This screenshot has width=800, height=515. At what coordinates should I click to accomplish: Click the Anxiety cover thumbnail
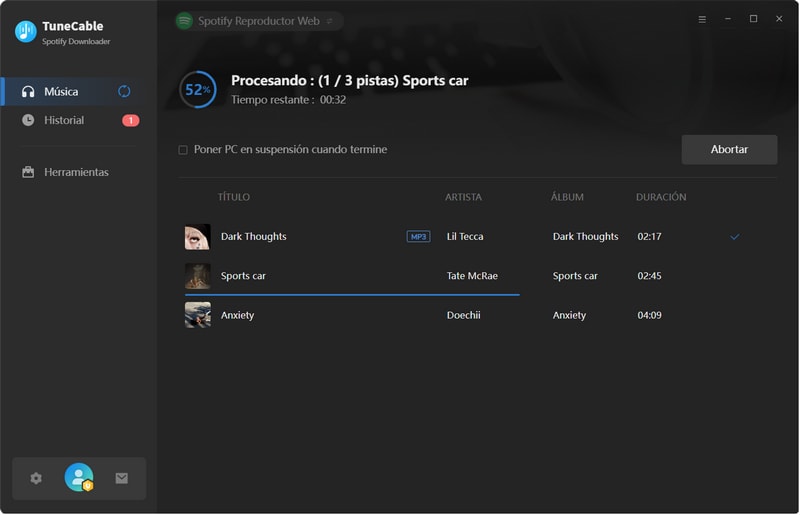click(x=197, y=315)
